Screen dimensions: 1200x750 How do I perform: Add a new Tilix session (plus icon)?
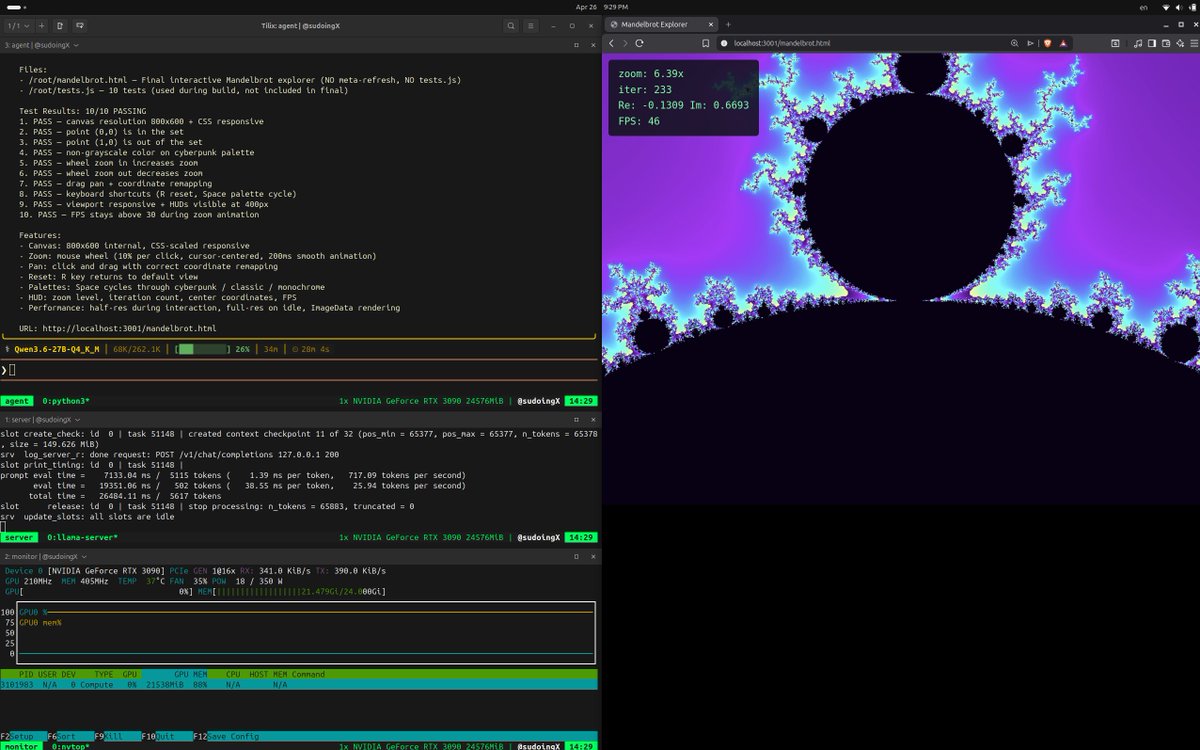coord(41,25)
